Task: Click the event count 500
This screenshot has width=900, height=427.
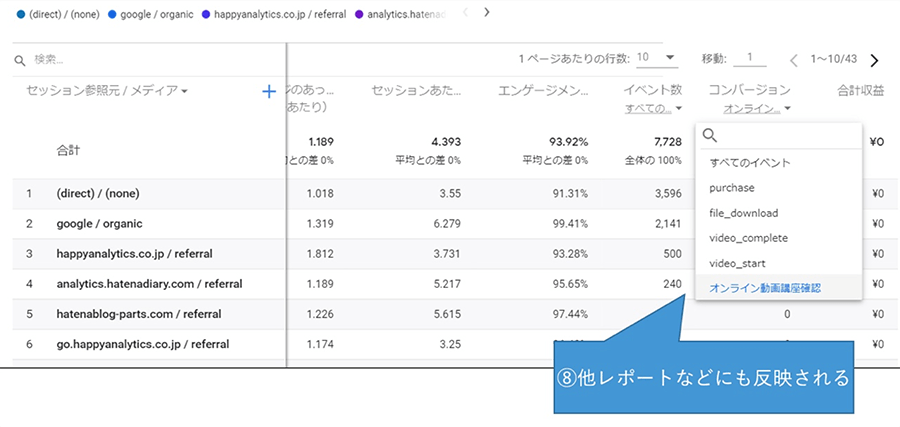Action: 673,254
